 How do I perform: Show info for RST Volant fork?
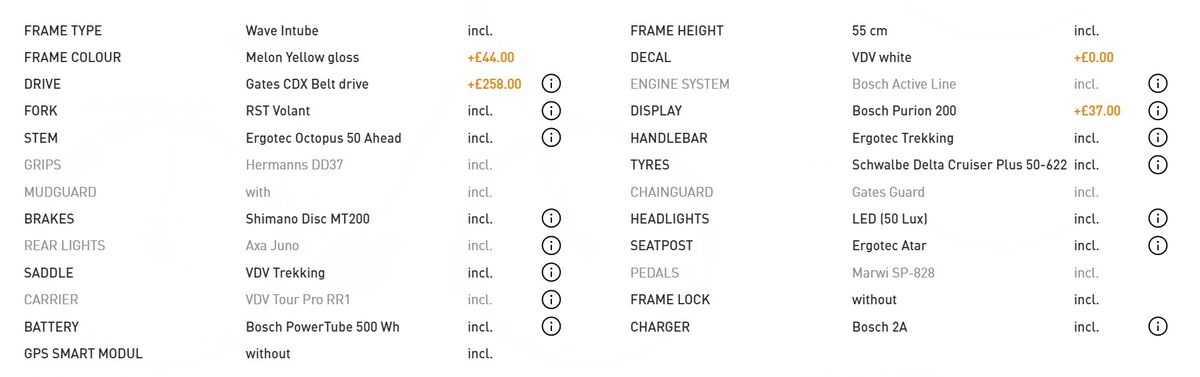pyautogui.click(x=551, y=111)
